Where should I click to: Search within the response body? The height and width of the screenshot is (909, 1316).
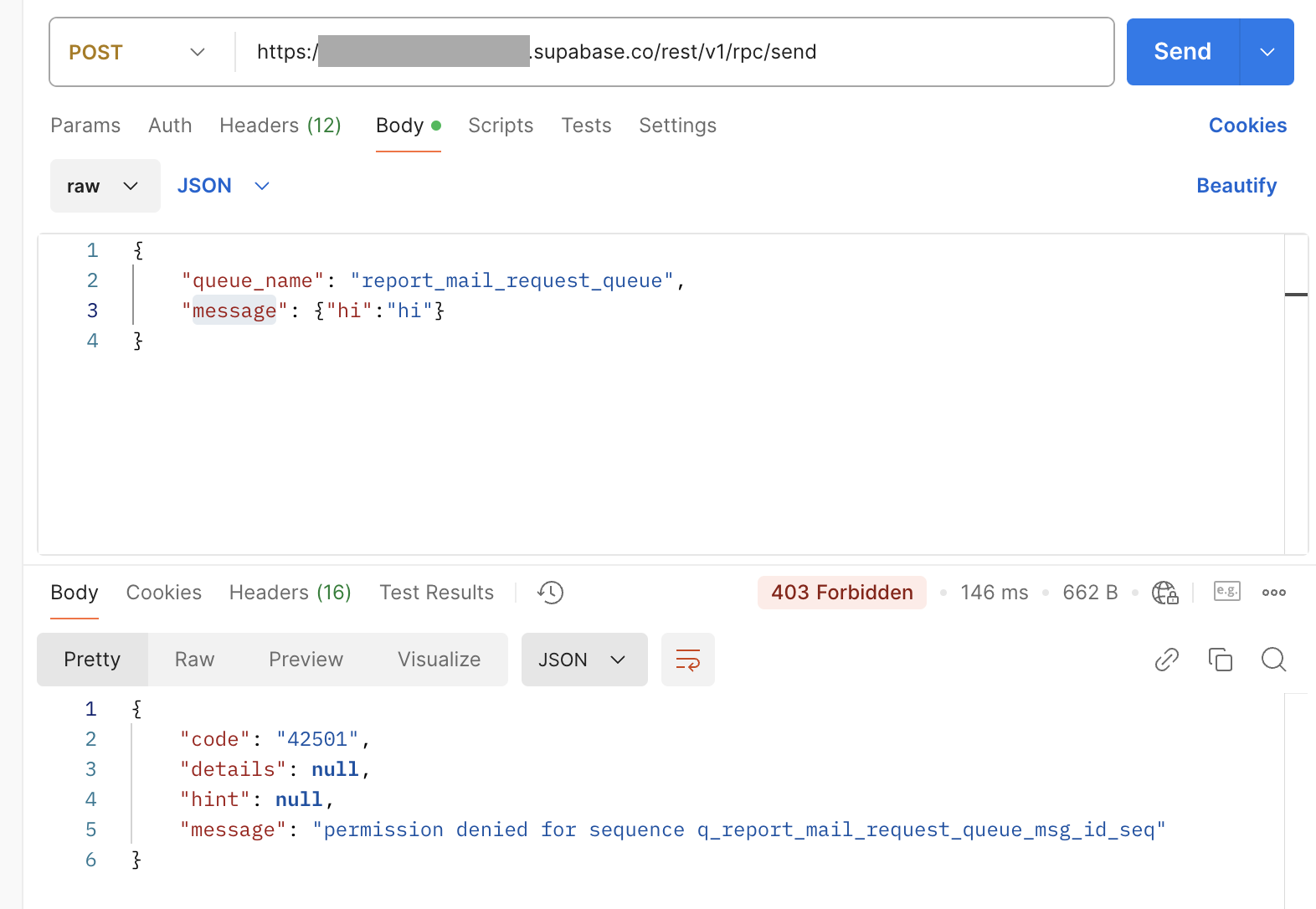[1273, 660]
